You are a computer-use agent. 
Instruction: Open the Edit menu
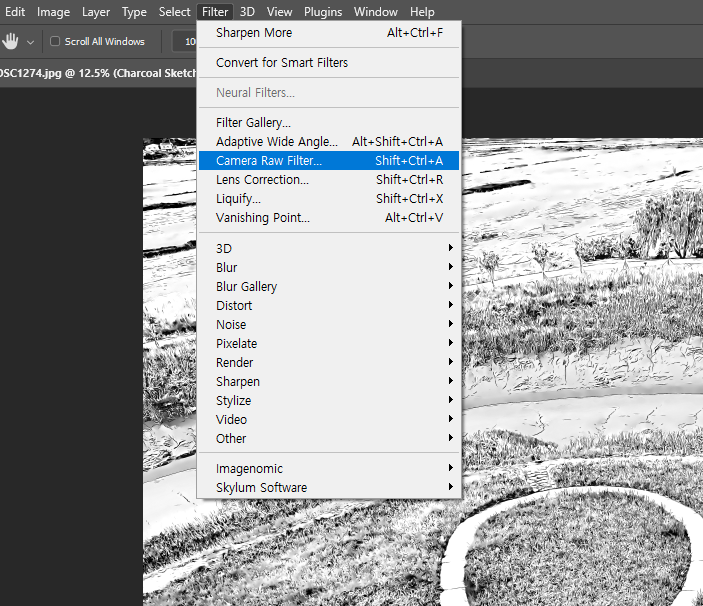click(x=15, y=12)
